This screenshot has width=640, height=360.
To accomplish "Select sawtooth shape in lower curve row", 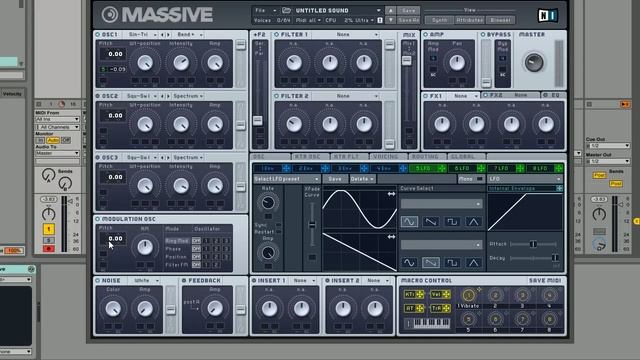I will tap(431, 262).
